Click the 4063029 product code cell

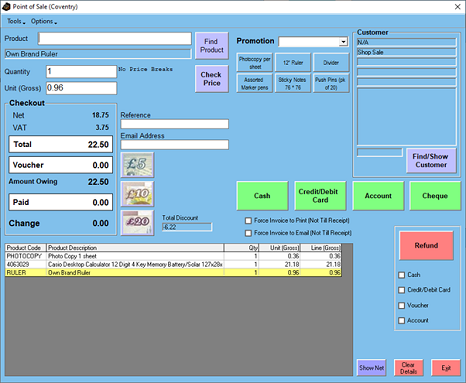(x=26, y=264)
